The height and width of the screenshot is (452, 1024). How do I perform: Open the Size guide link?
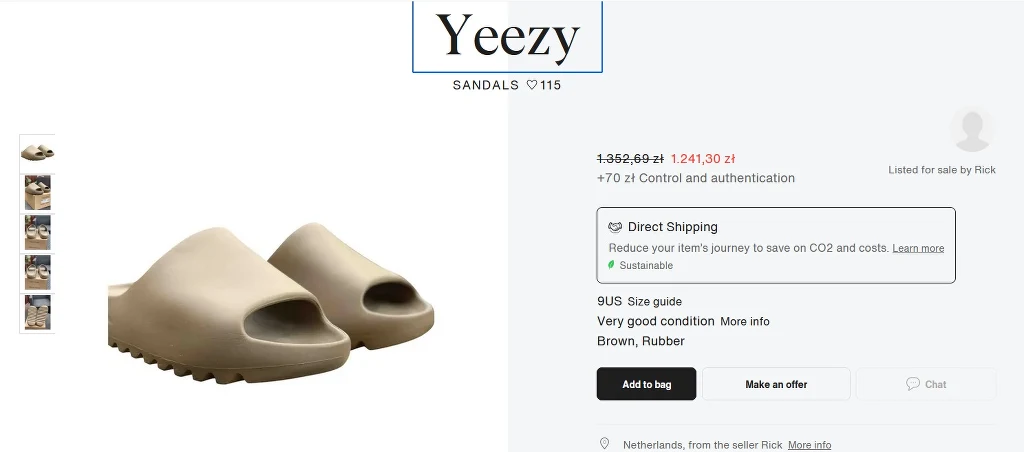pyautogui.click(x=655, y=301)
